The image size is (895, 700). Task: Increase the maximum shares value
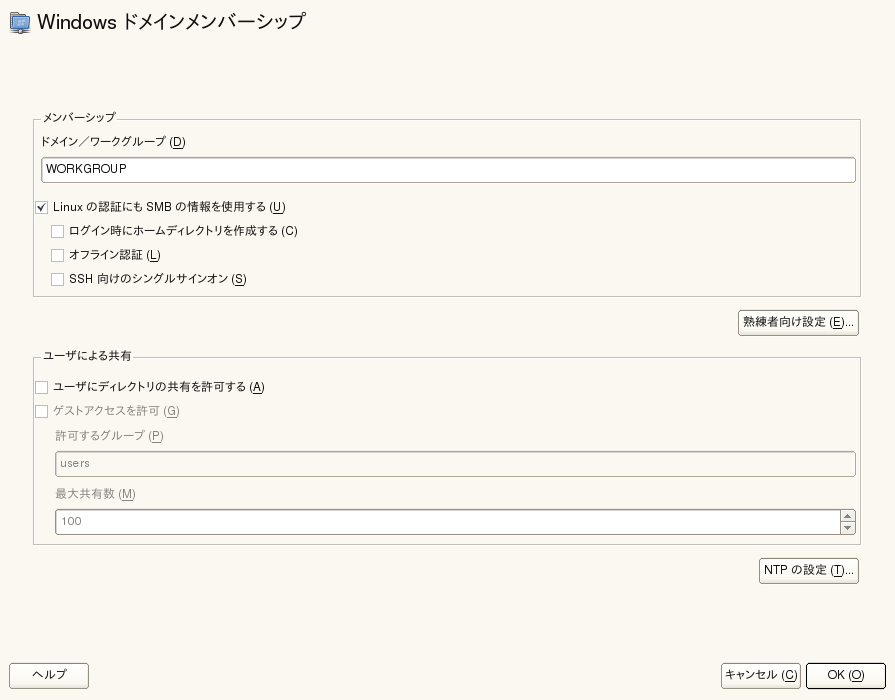click(848, 516)
